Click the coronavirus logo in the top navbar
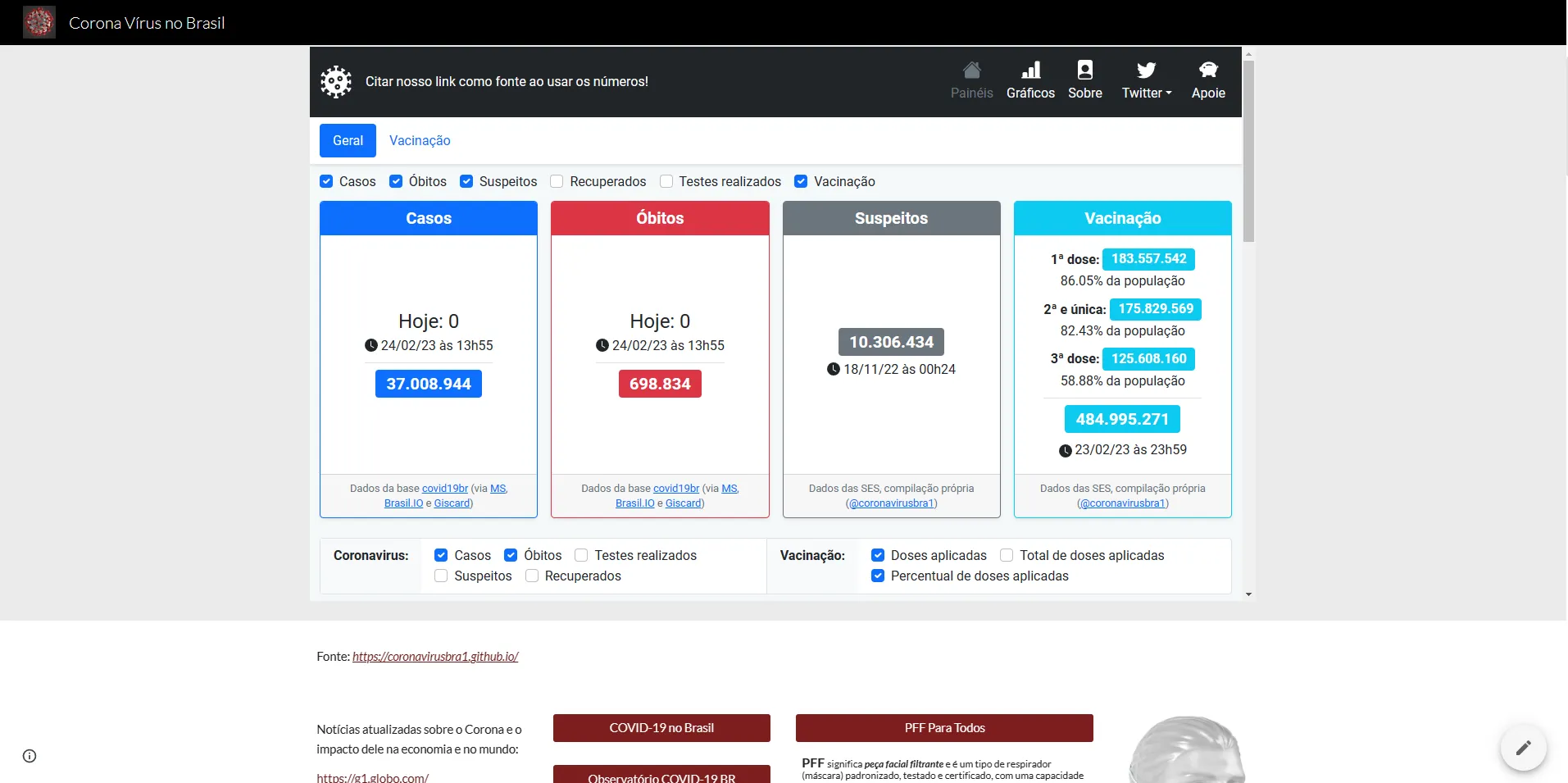Image resolution: width=1568 pixels, height=783 pixels. click(38, 22)
